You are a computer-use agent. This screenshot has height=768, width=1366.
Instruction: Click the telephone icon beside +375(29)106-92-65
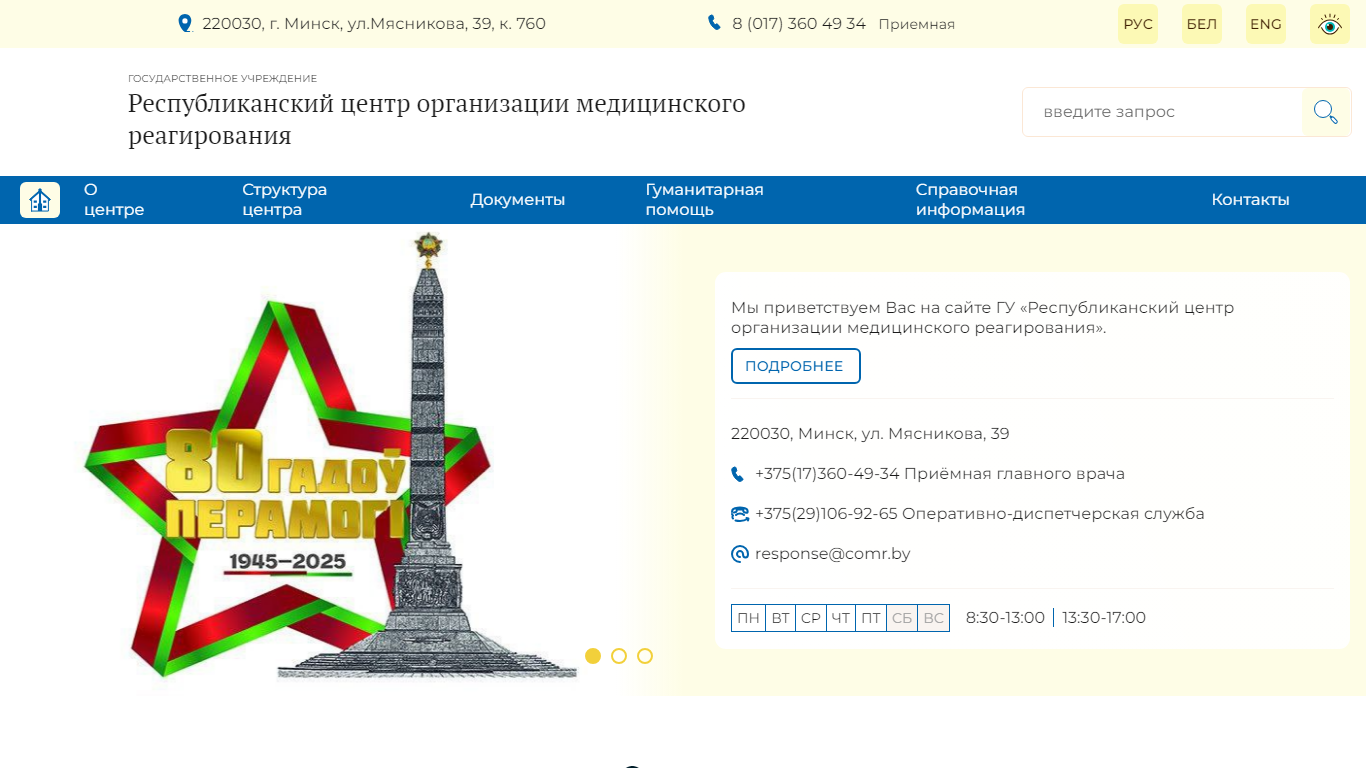click(x=740, y=514)
